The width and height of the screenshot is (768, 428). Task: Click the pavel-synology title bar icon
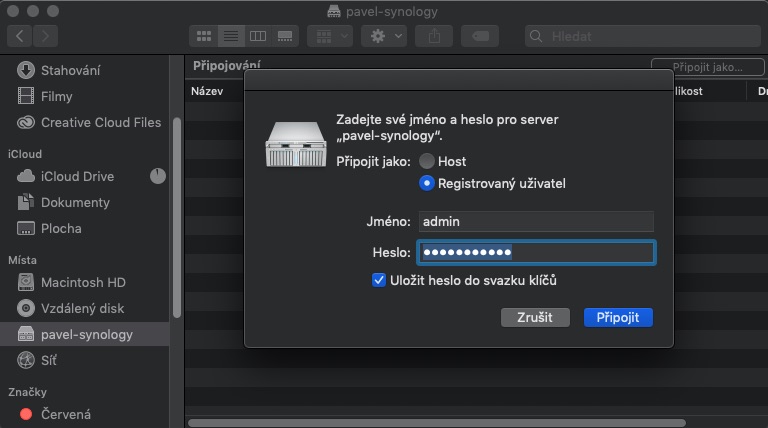[334, 11]
